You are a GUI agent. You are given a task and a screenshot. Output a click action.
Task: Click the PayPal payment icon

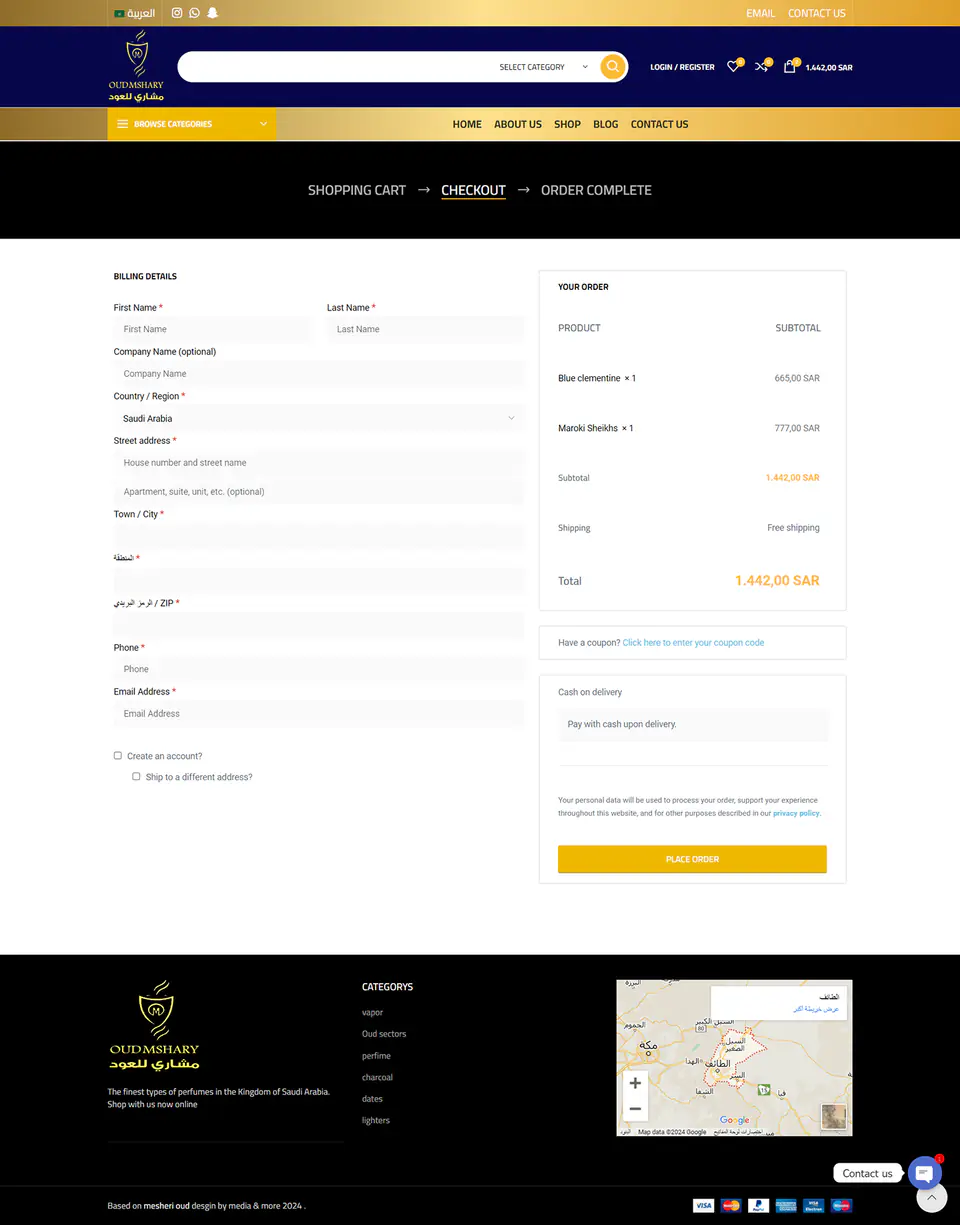(x=758, y=1205)
